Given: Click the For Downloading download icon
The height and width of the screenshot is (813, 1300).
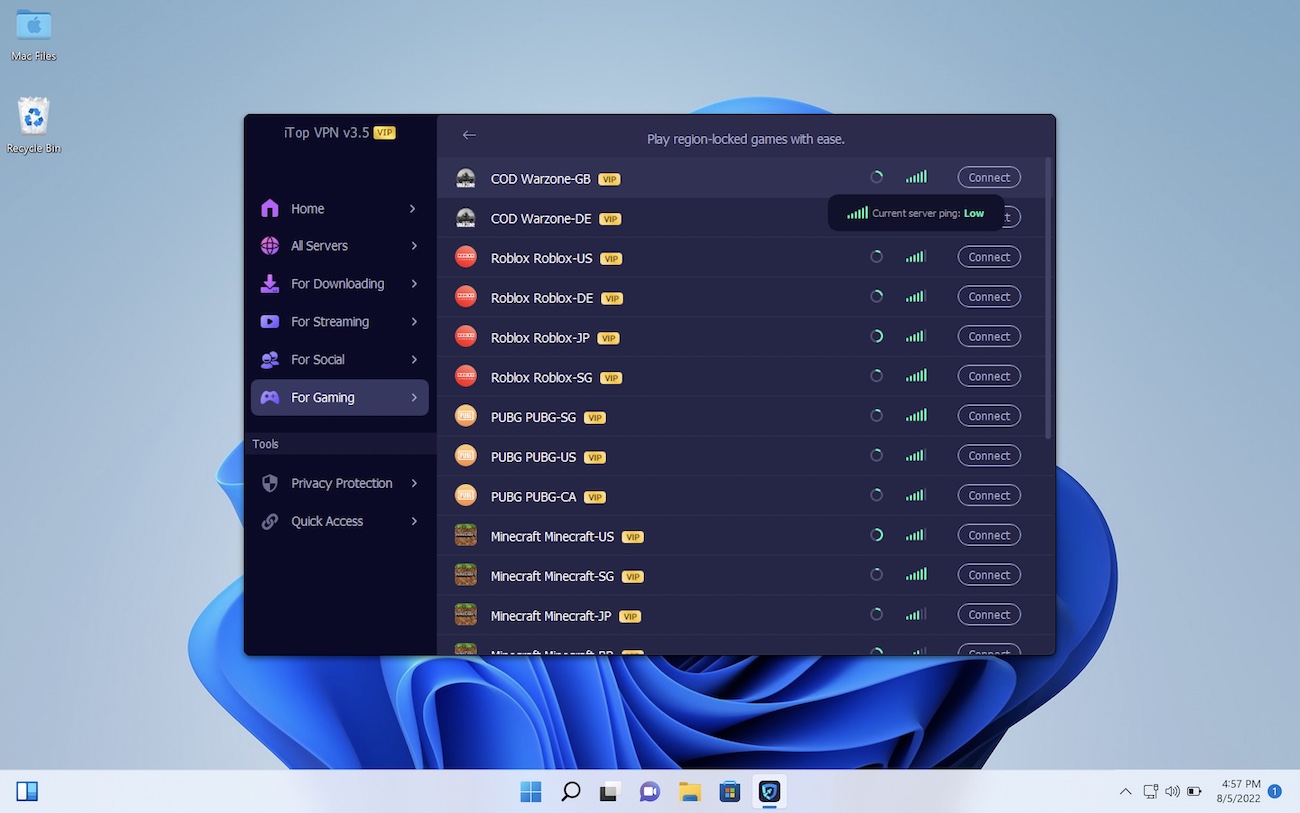Looking at the screenshot, I should coord(269,283).
